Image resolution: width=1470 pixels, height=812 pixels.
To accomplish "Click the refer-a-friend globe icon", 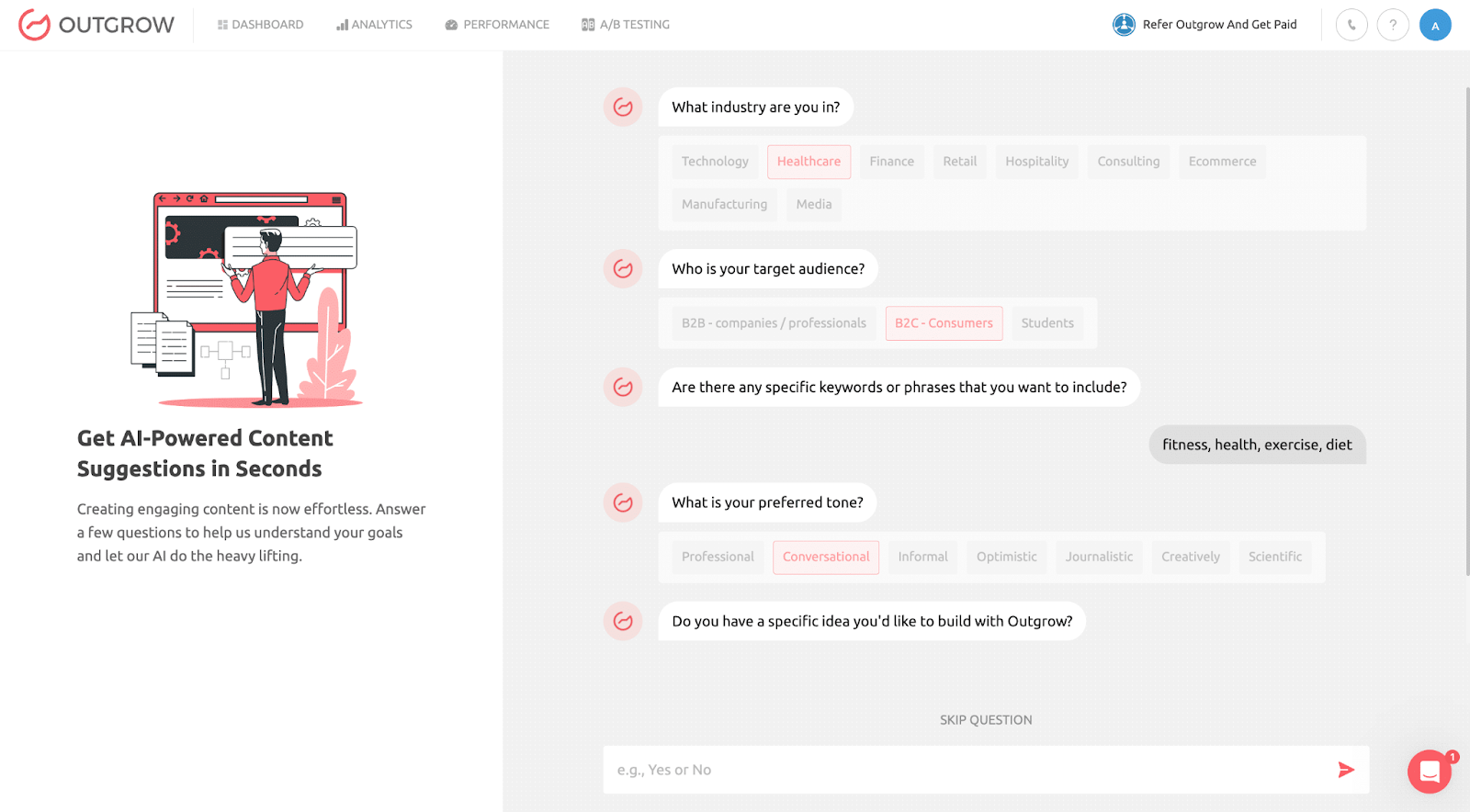I will click(x=1124, y=25).
